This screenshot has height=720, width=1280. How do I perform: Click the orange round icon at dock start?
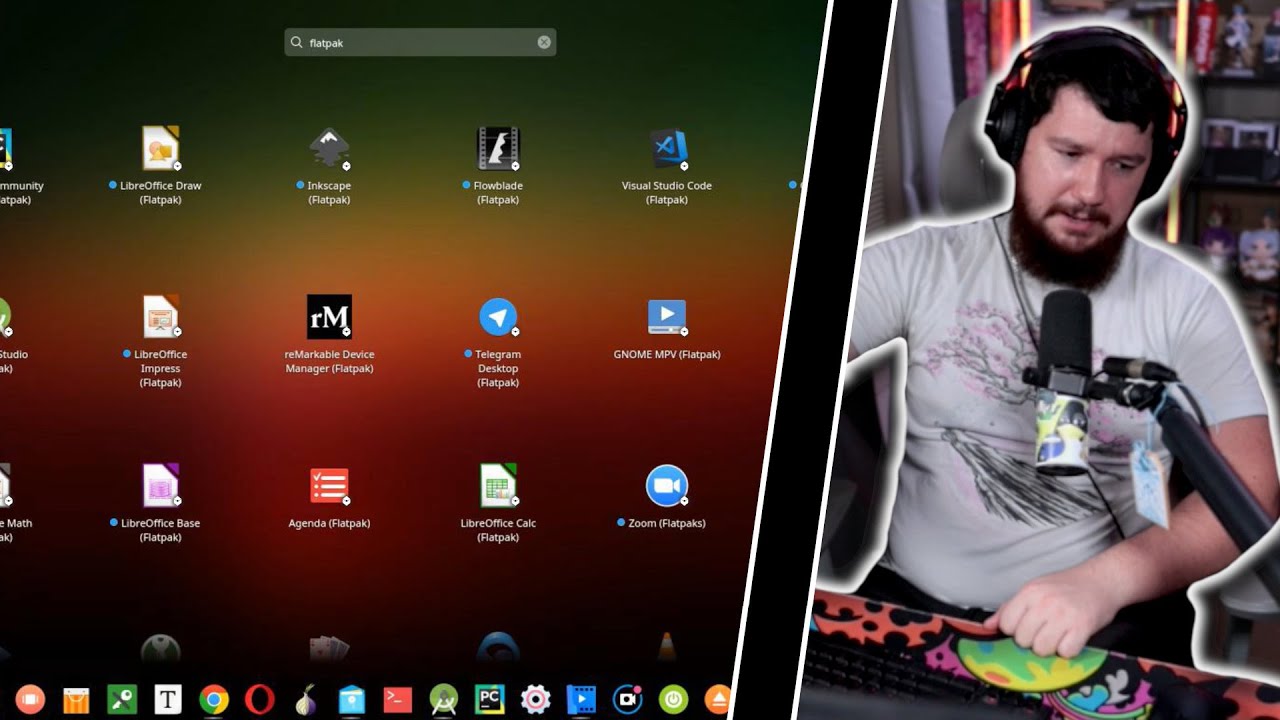30,699
